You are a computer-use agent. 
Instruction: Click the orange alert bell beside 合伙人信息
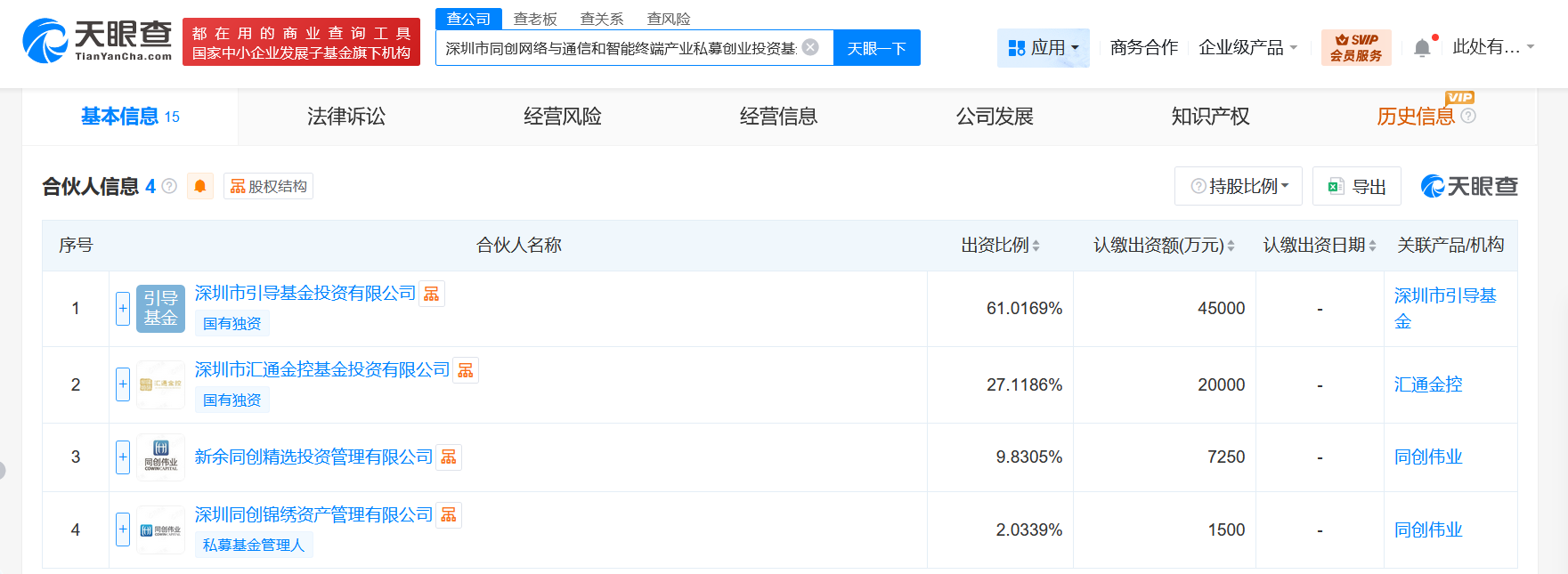click(x=200, y=186)
